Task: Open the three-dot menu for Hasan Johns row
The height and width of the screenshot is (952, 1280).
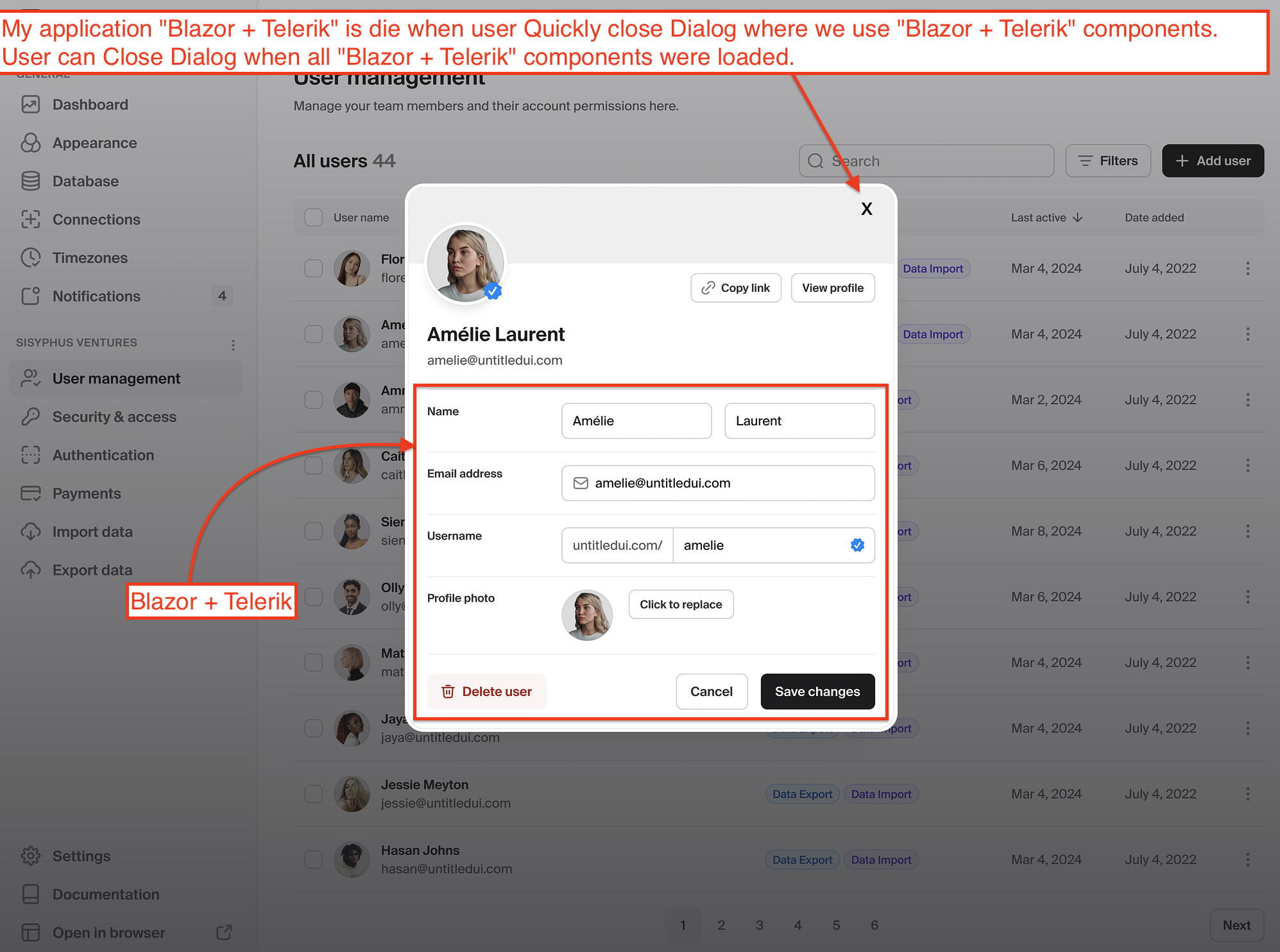Action: (x=1248, y=859)
